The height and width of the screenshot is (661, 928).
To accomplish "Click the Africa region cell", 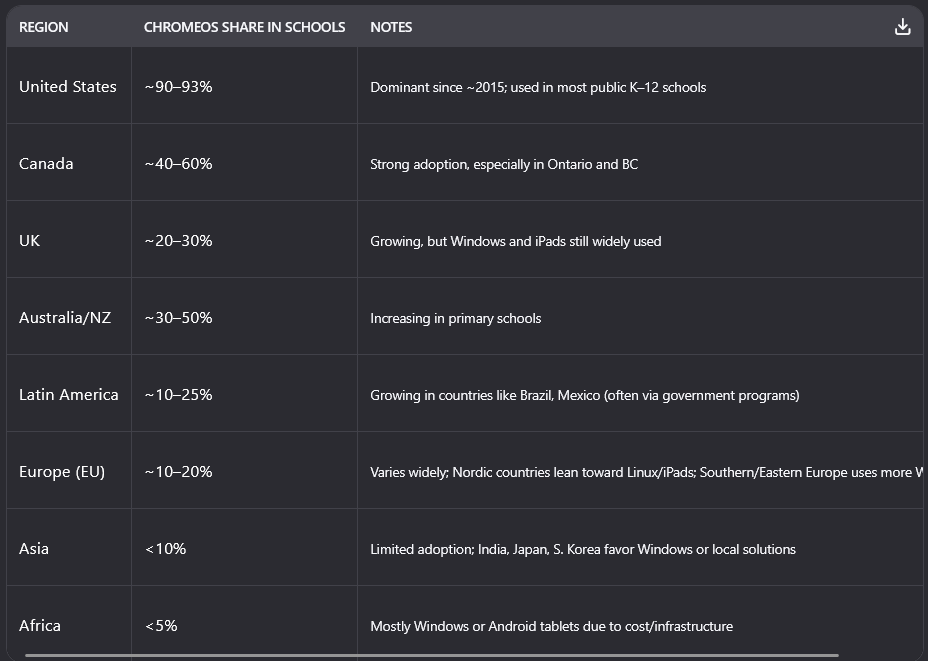I will (40, 626).
